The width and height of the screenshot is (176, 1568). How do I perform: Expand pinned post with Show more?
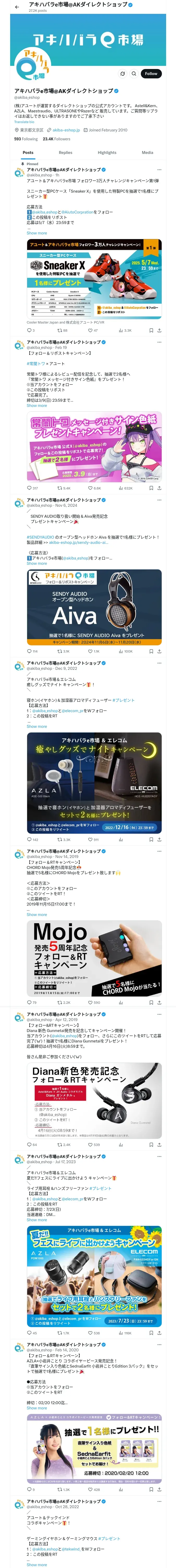tap(37, 233)
